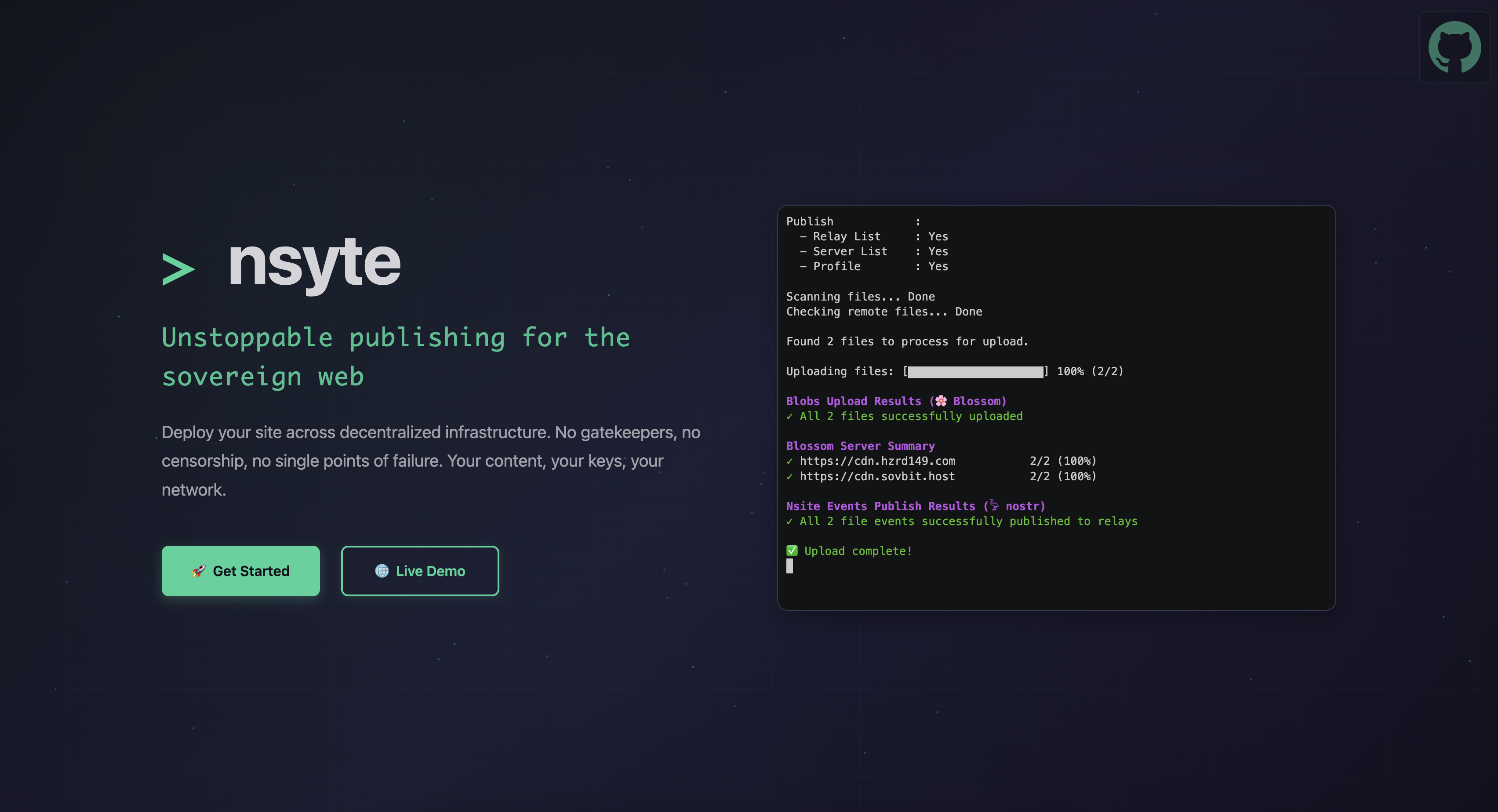Open the Live Demo button

420,571
